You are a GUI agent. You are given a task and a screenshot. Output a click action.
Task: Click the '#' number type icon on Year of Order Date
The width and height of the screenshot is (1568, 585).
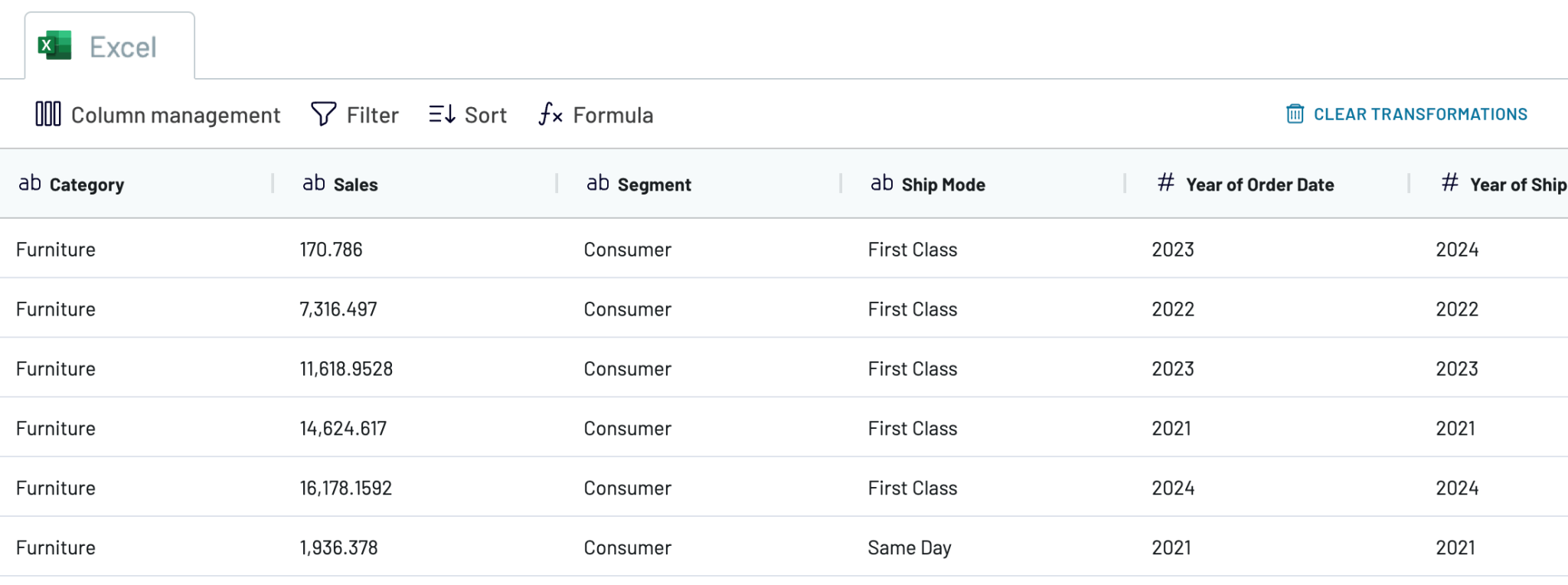pos(1165,182)
